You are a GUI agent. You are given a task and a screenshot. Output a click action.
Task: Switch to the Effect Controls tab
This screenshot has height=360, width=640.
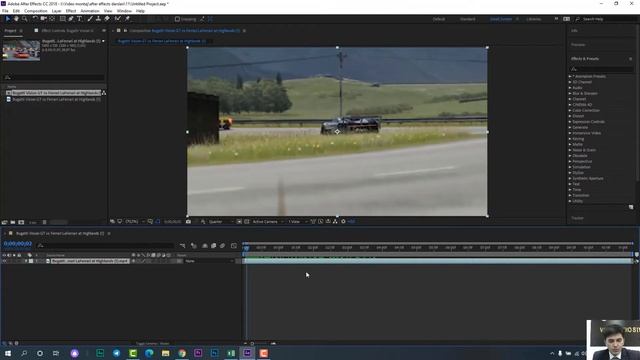[x=67, y=31]
